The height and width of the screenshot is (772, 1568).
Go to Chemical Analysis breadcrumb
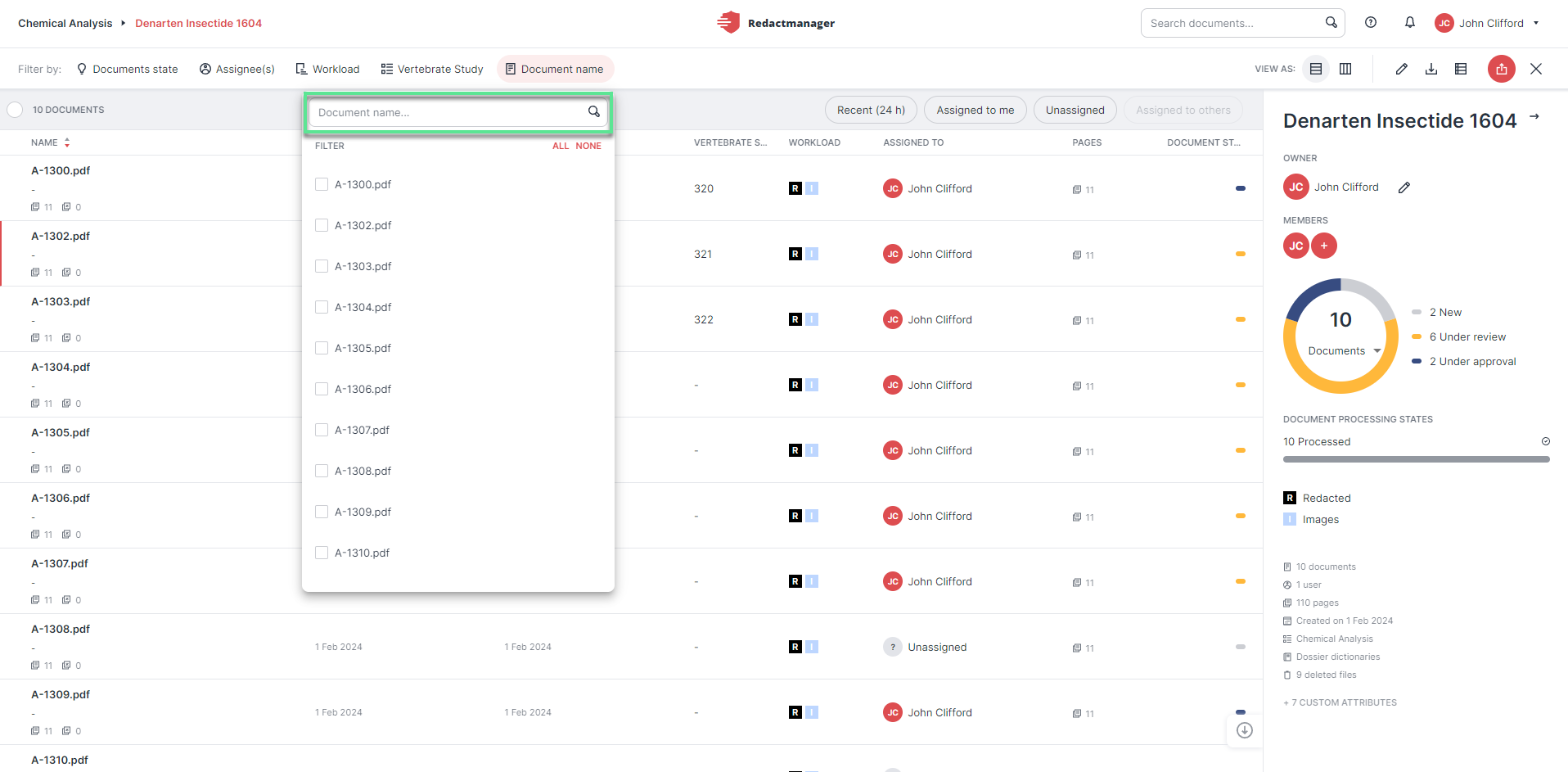point(65,23)
